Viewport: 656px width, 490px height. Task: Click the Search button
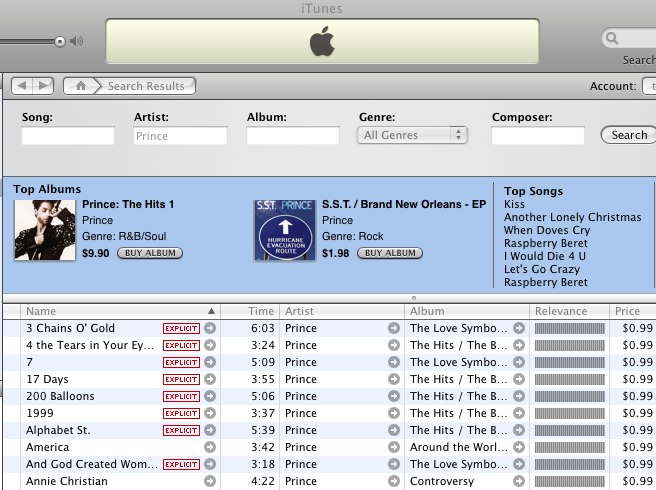(x=629, y=135)
